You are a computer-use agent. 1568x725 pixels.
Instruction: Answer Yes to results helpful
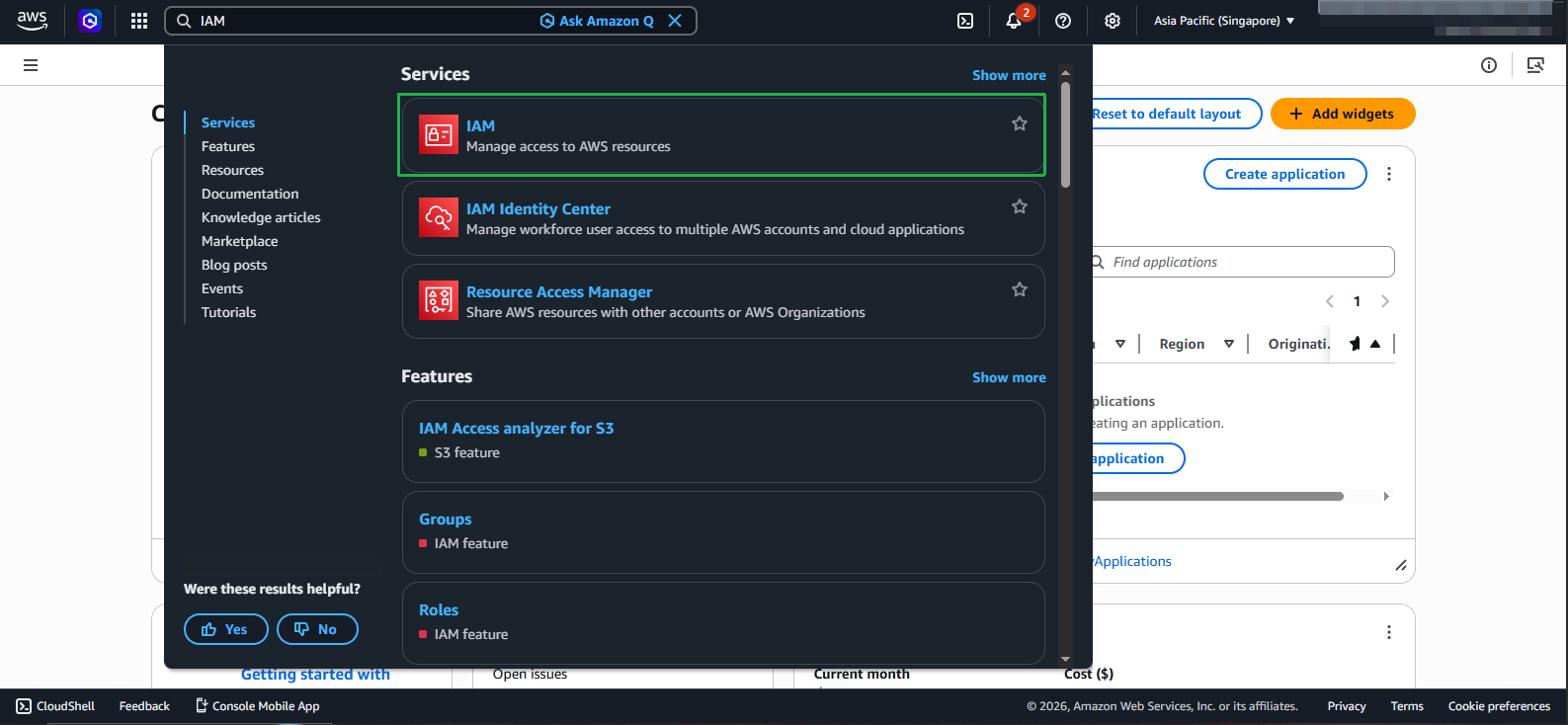point(226,629)
